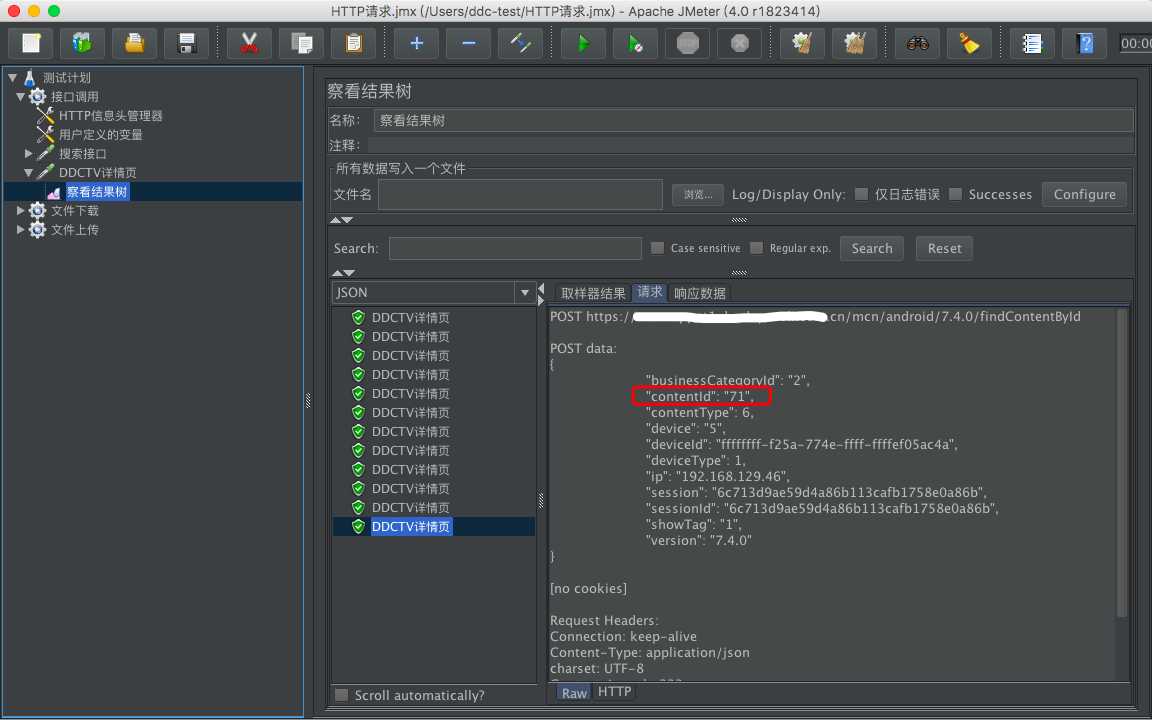The height and width of the screenshot is (720, 1152).
Task: Click the 注释 comments field
Action: click(750, 145)
